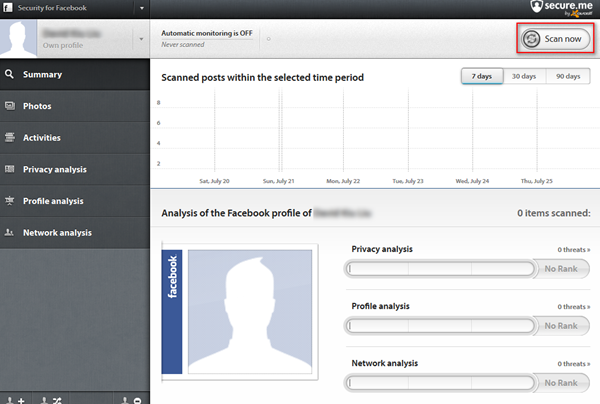Click the Photos icon in sidebar
600x404 pixels.
click(x=9, y=106)
